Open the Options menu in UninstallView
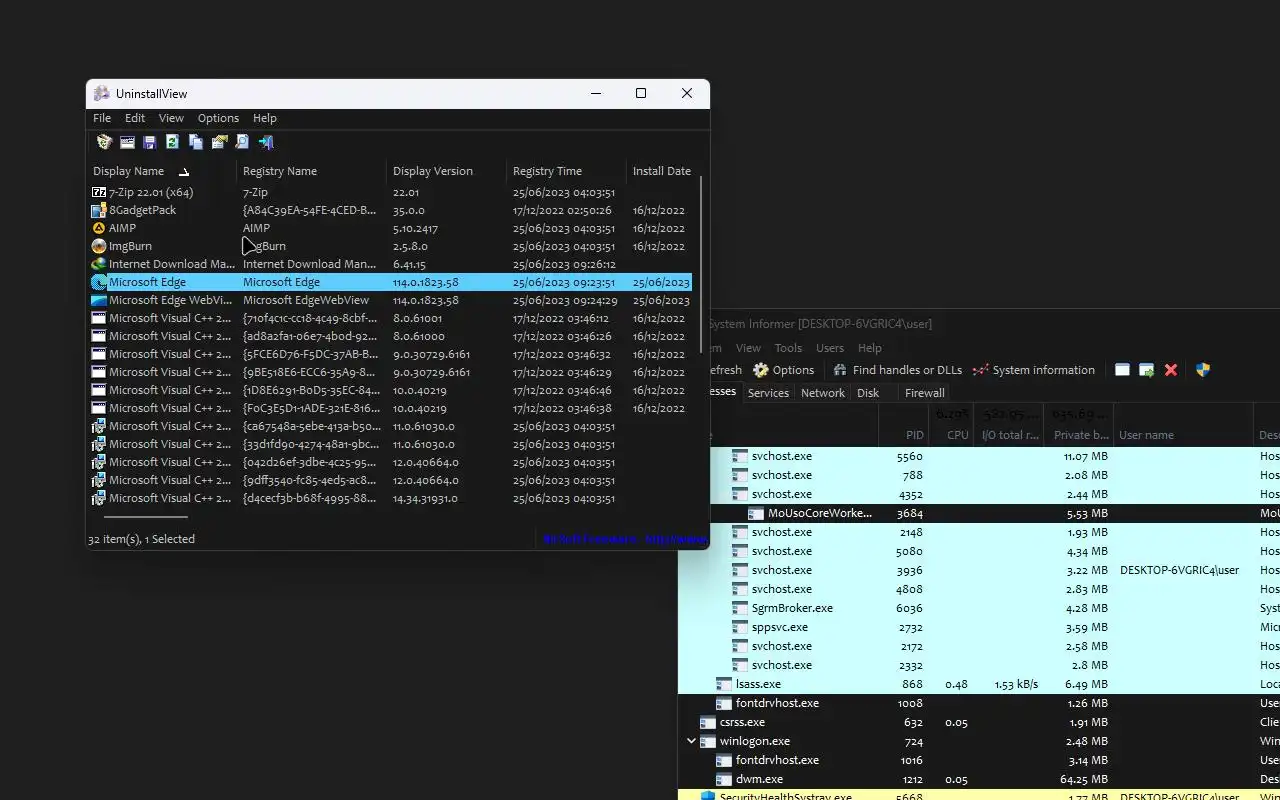The image size is (1280, 800). coord(218,118)
